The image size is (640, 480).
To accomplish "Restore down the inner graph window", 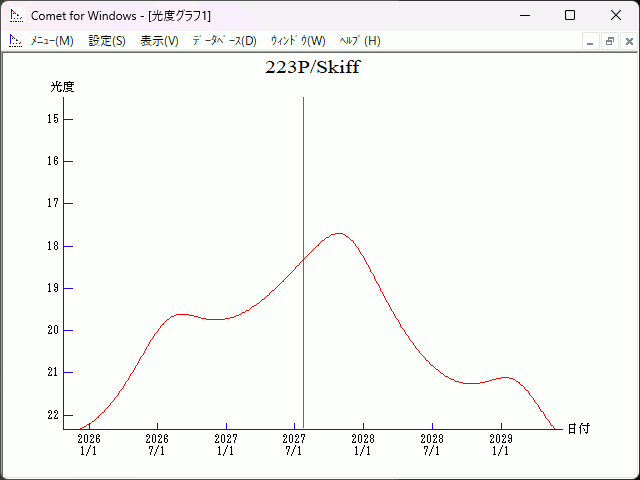I will [609, 41].
